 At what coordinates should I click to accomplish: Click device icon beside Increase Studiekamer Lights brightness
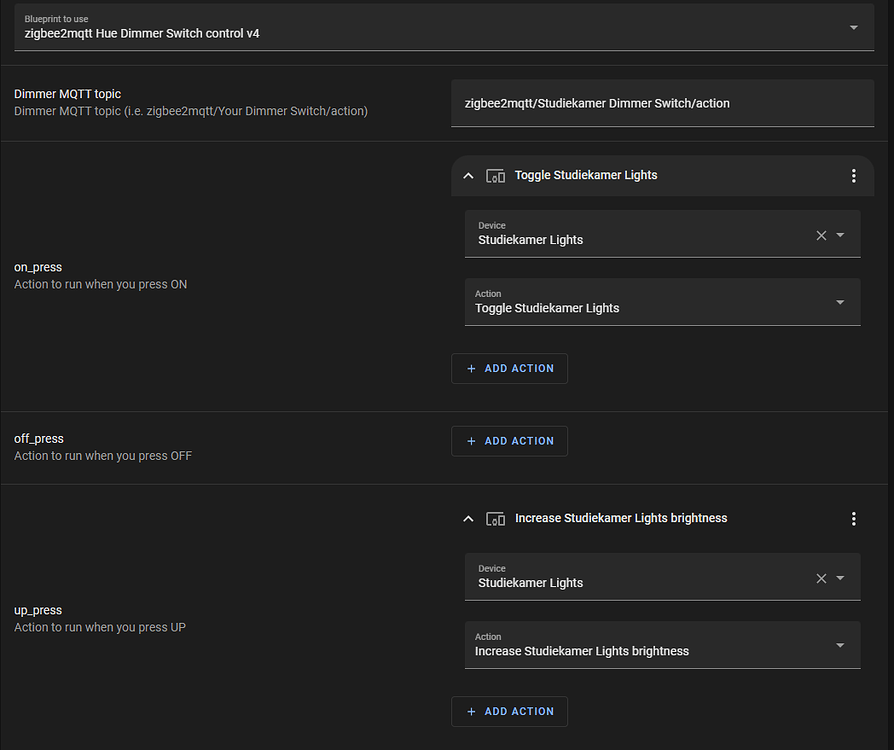(495, 519)
